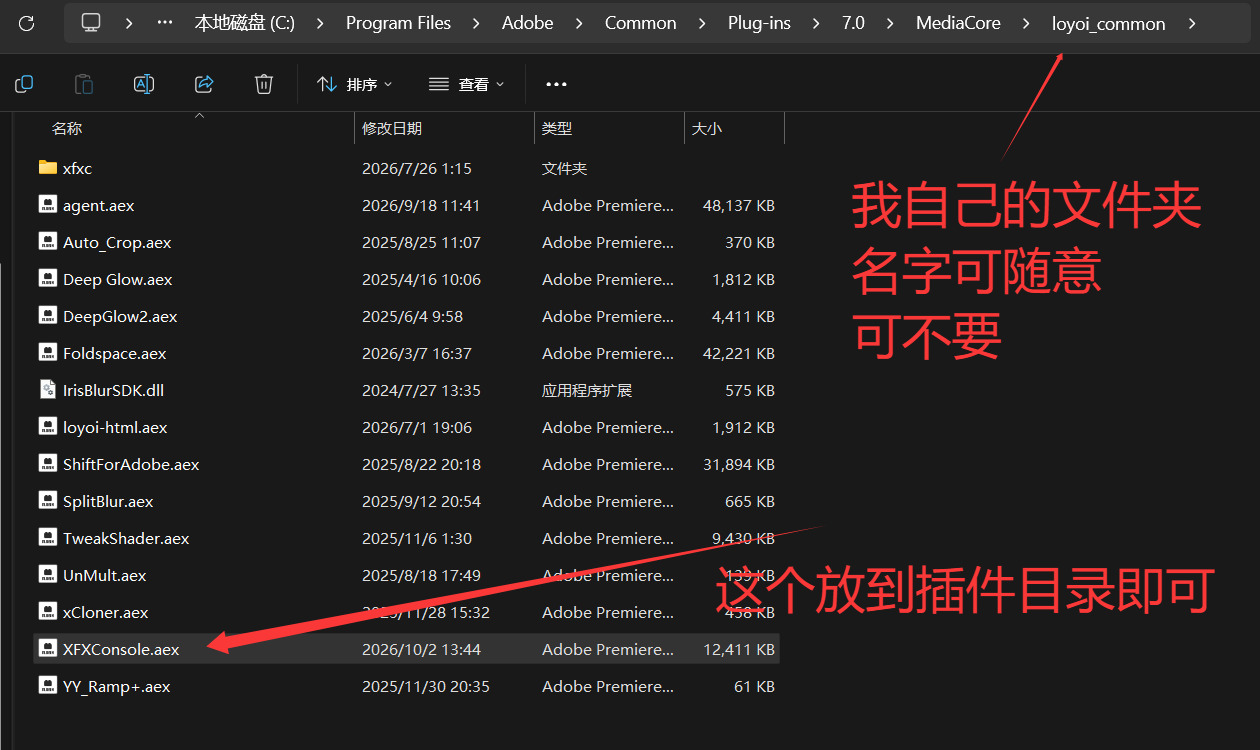This screenshot has height=750, width=1260.
Task: Click the file name TweakShader.aex
Action: (126, 539)
